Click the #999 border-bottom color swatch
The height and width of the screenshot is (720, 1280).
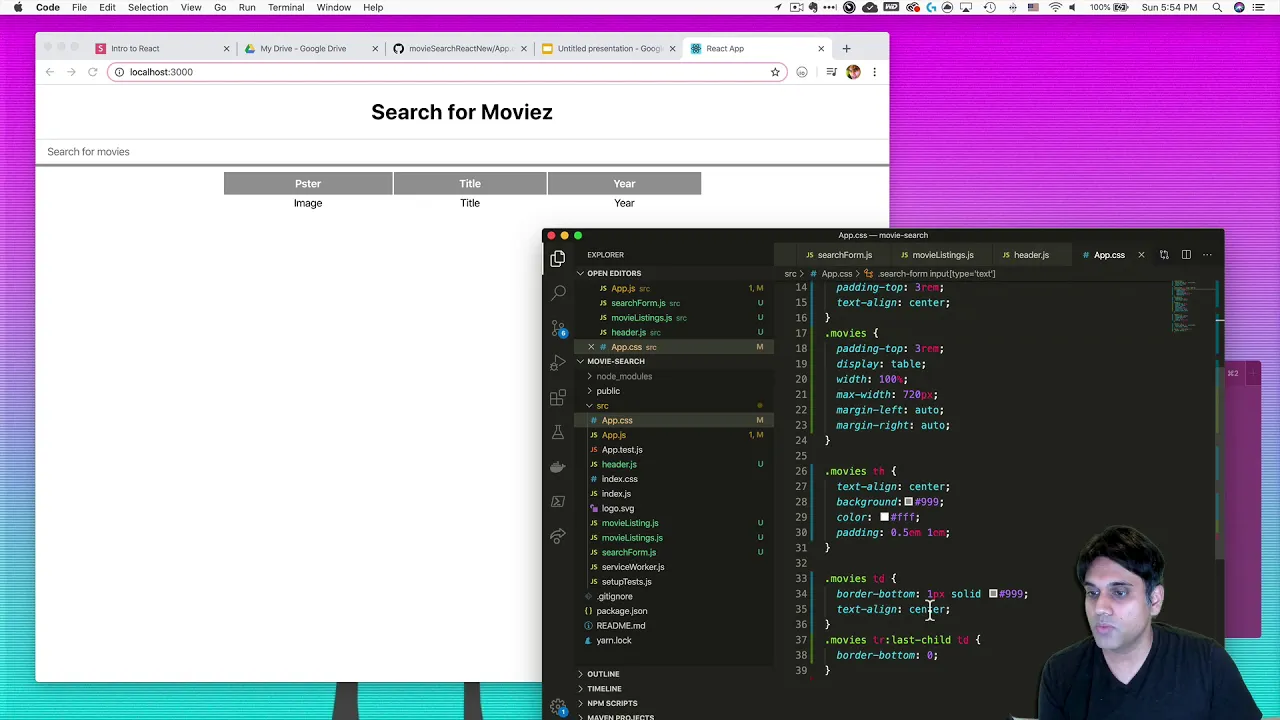point(993,594)
